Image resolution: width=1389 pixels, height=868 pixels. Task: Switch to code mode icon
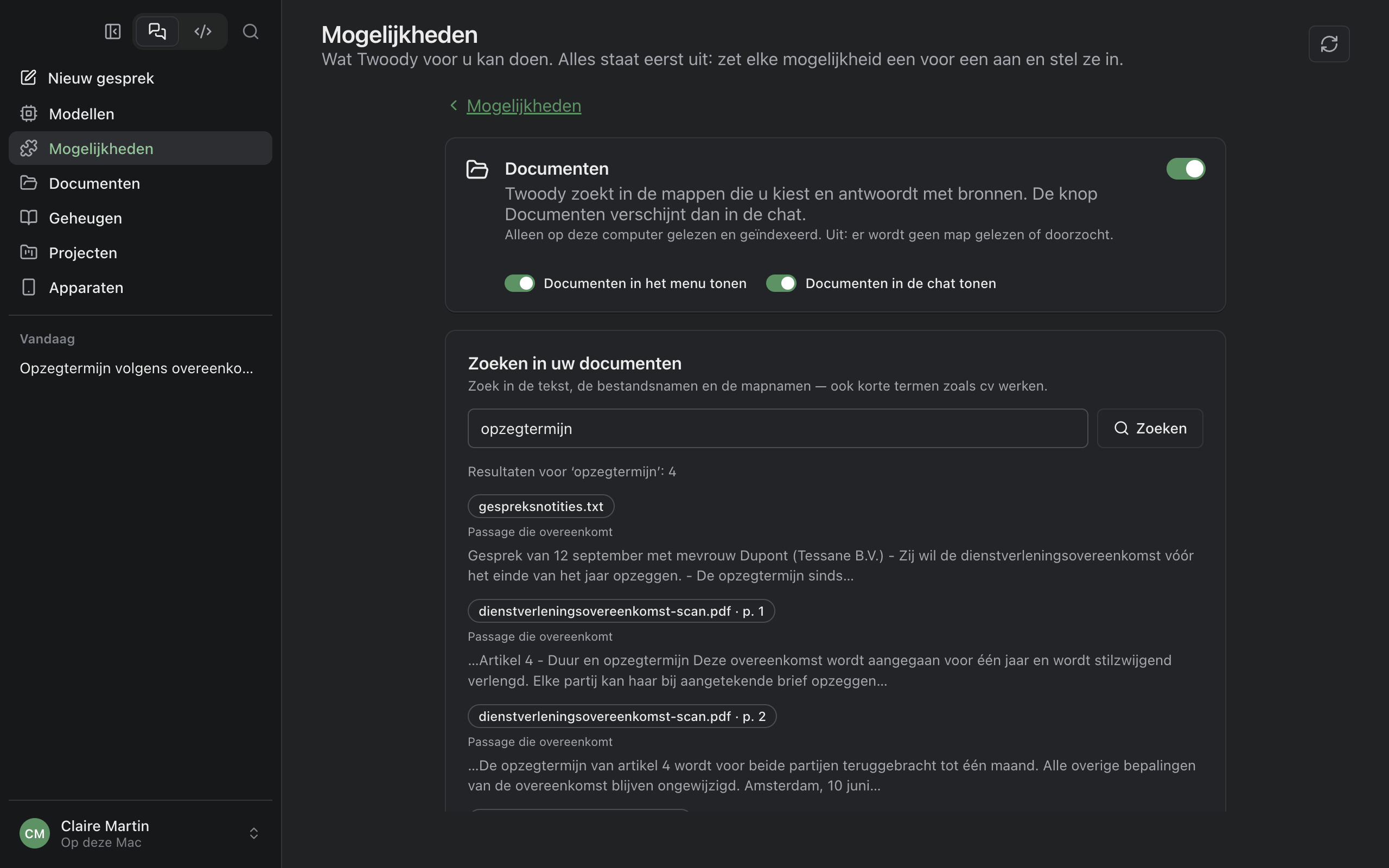coord(202,31)
